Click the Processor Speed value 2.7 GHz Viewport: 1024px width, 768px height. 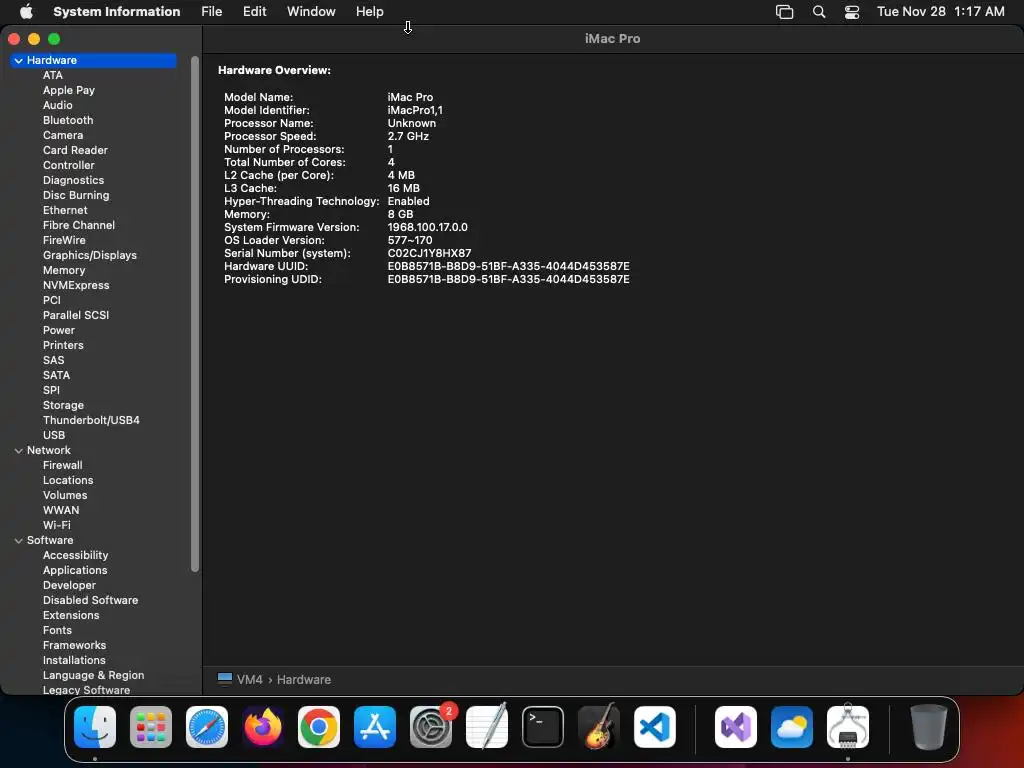coord(408,136)
